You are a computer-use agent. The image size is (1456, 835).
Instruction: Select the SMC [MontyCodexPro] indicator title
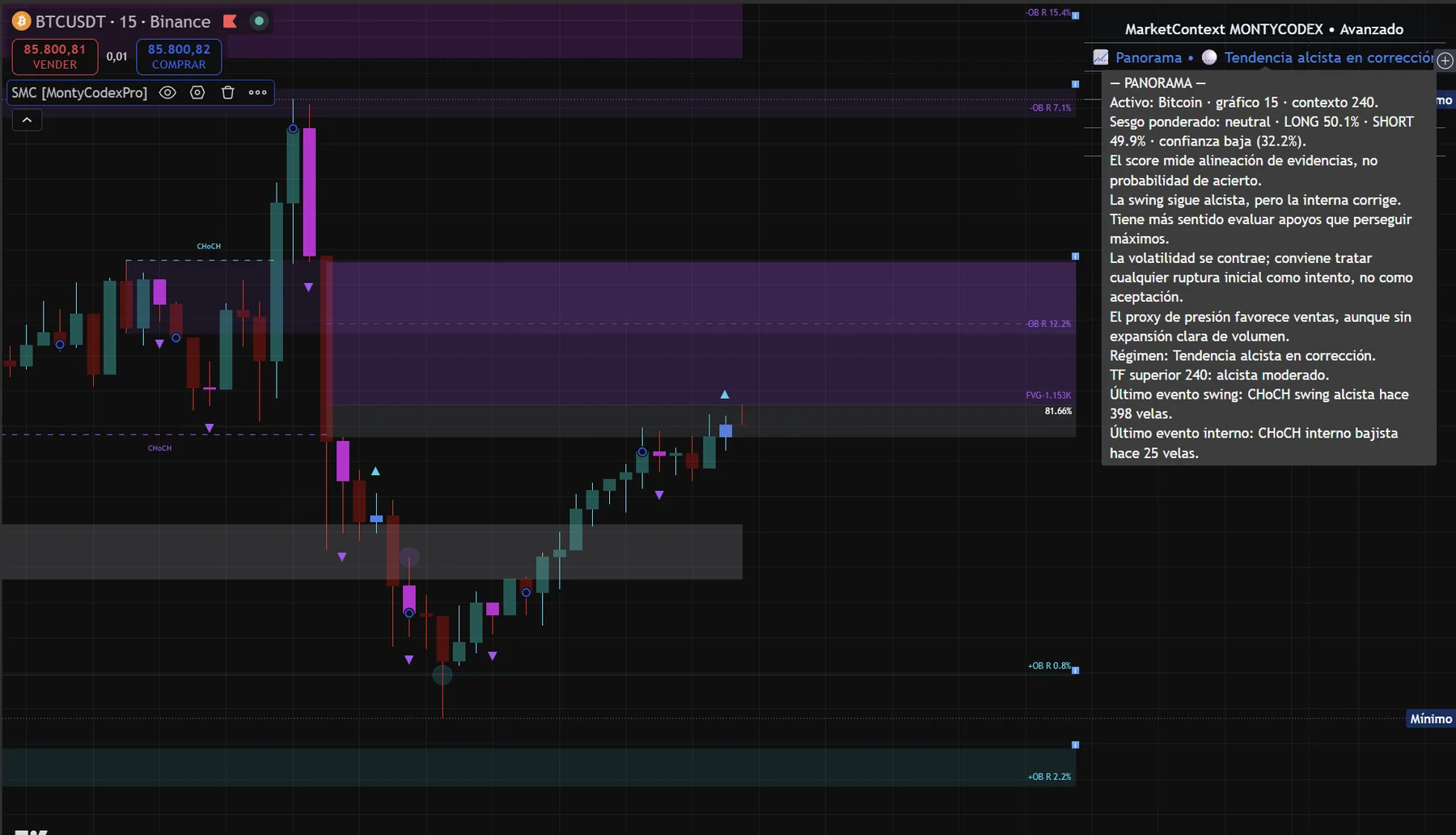click(x=79, y=92)
